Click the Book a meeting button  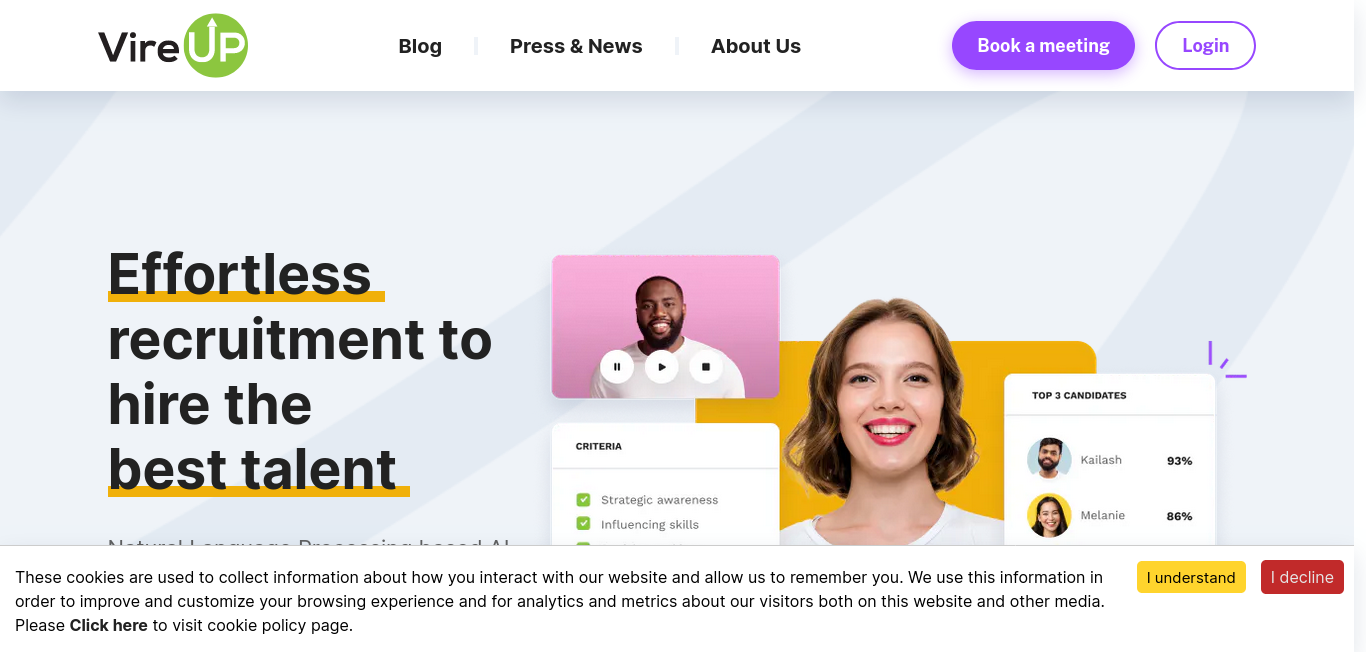[x=1043, y=46]
